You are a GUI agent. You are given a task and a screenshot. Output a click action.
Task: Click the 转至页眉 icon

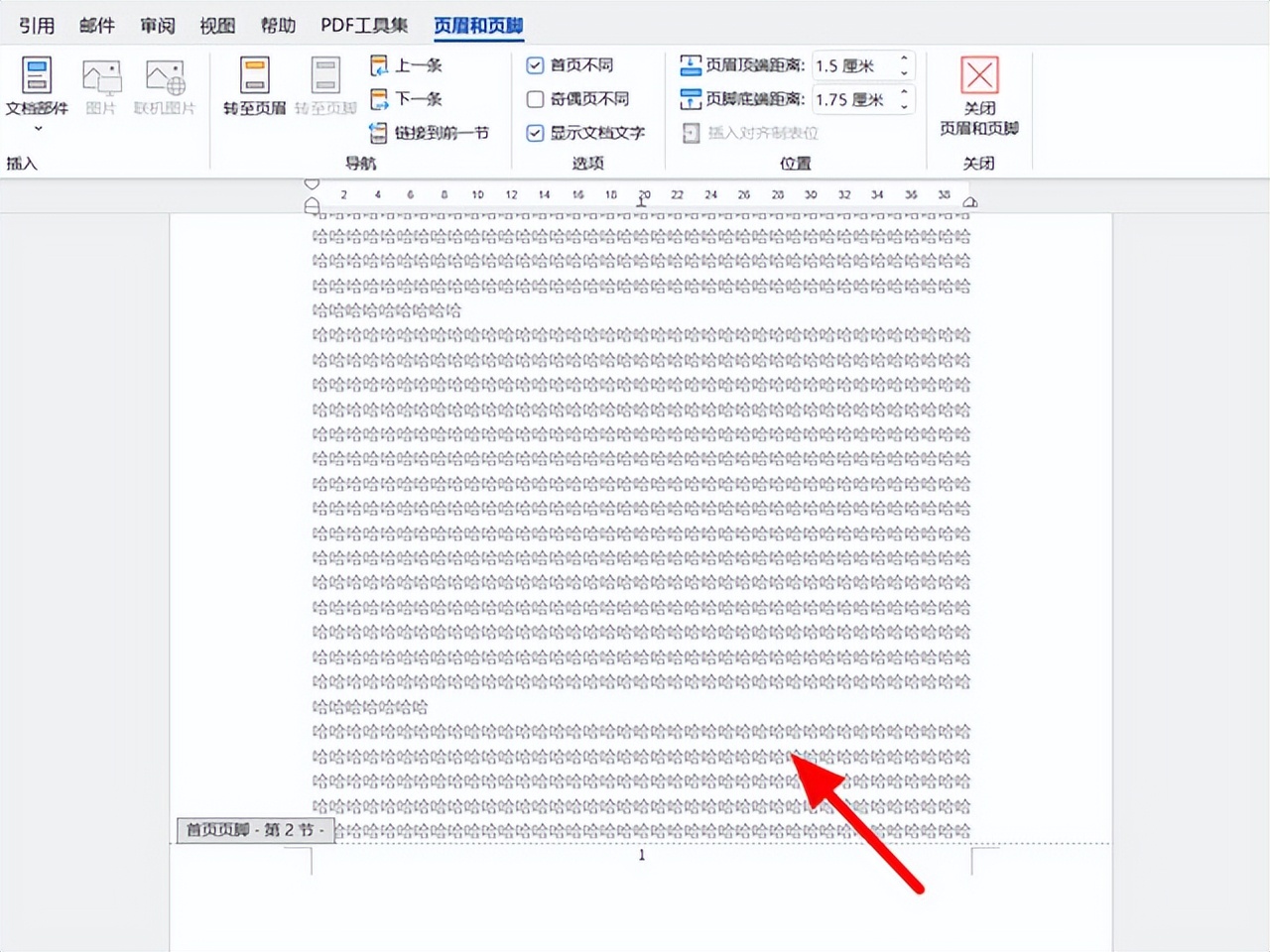pos(254,74)
